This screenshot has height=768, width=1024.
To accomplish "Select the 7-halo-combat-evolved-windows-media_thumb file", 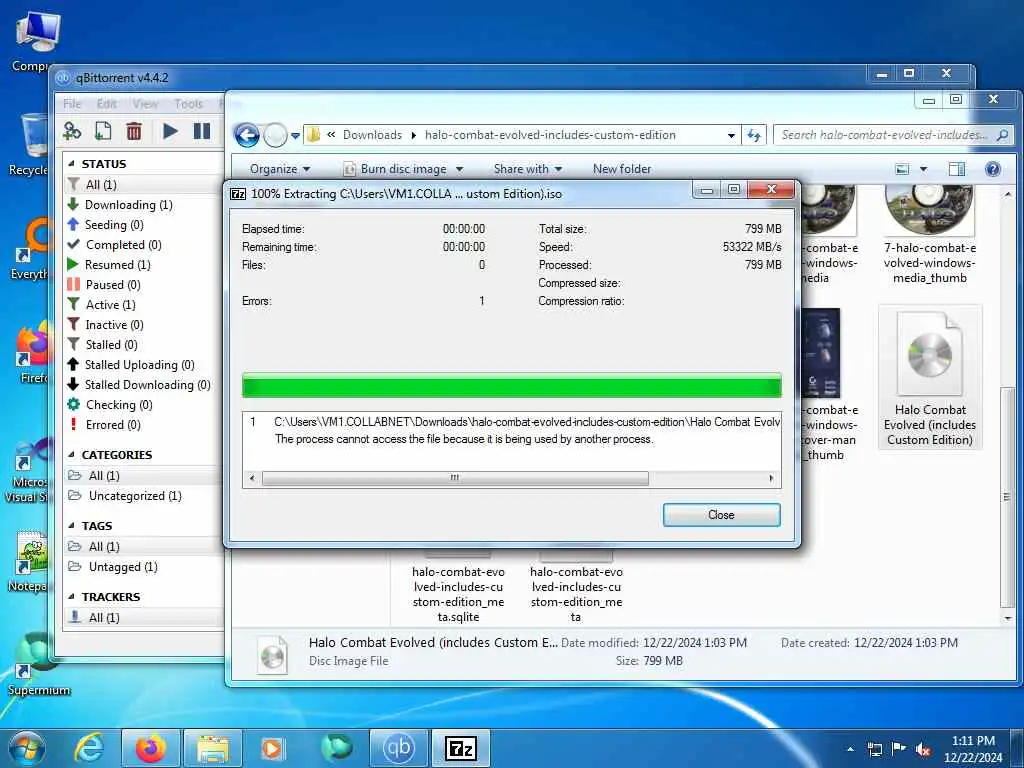I will [930, 235].
